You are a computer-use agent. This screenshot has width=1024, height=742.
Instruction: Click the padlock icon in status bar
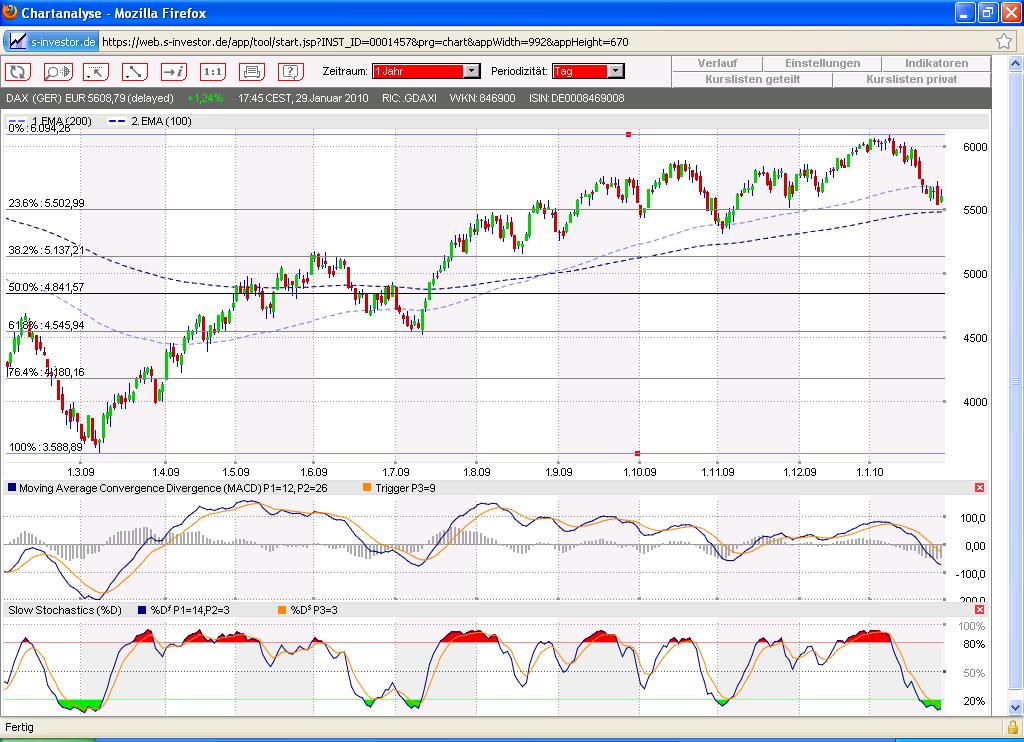coord(1013,727)
